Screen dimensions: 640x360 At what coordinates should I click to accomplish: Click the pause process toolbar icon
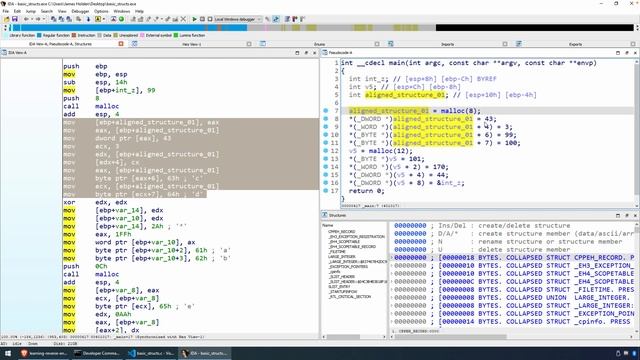pyautogui.click(x=202, y=19)
